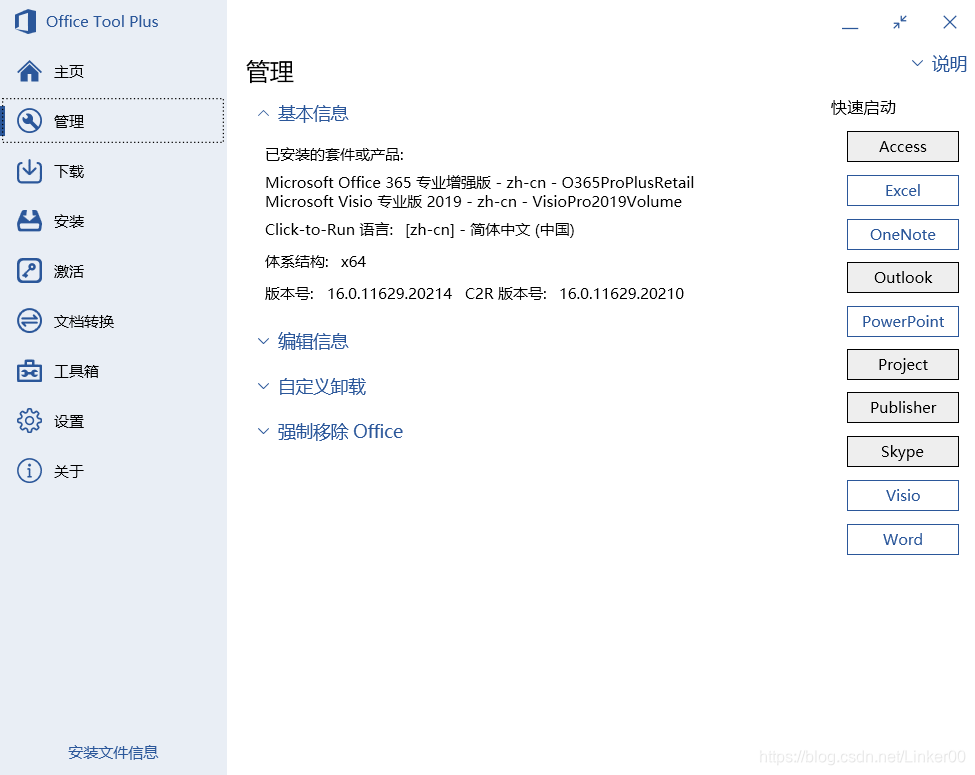Click the compact-mode shrink arrows icon
Image resolution: width=975 pixels, height=775 pixels.
(x=900, y=22)
